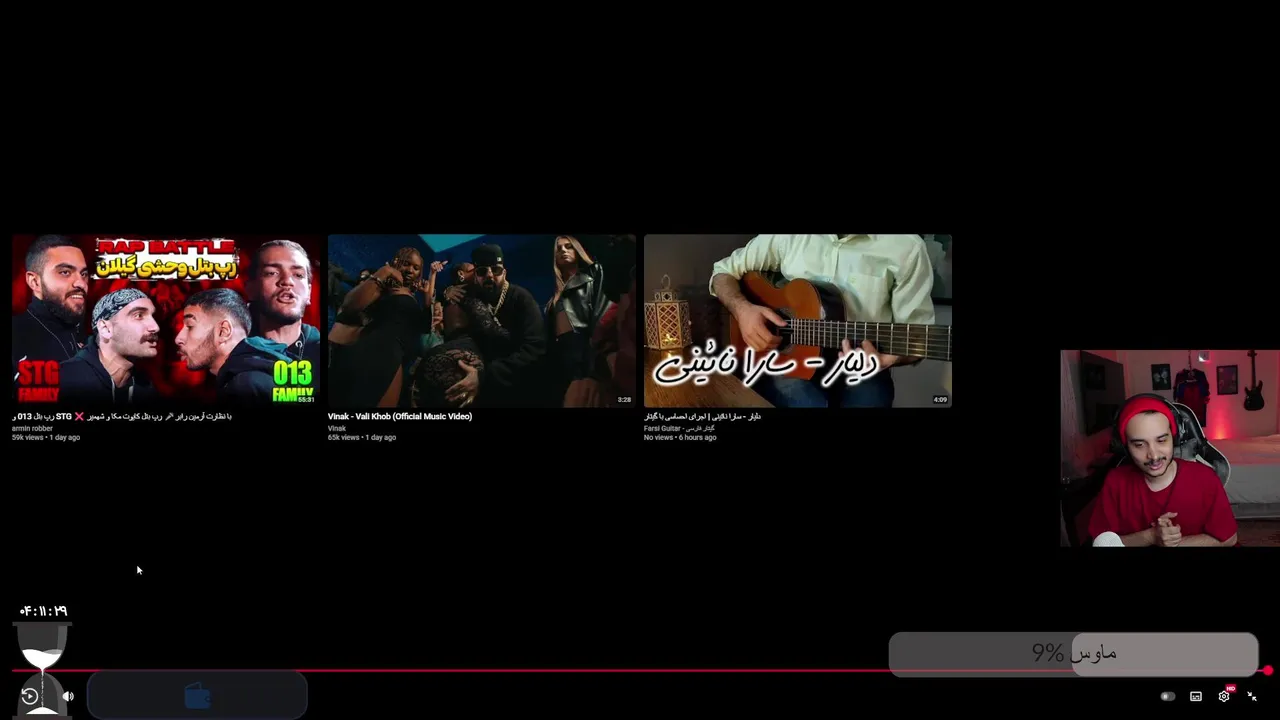
Task: Open the HD settings gear
Action: coord(1224,696)
